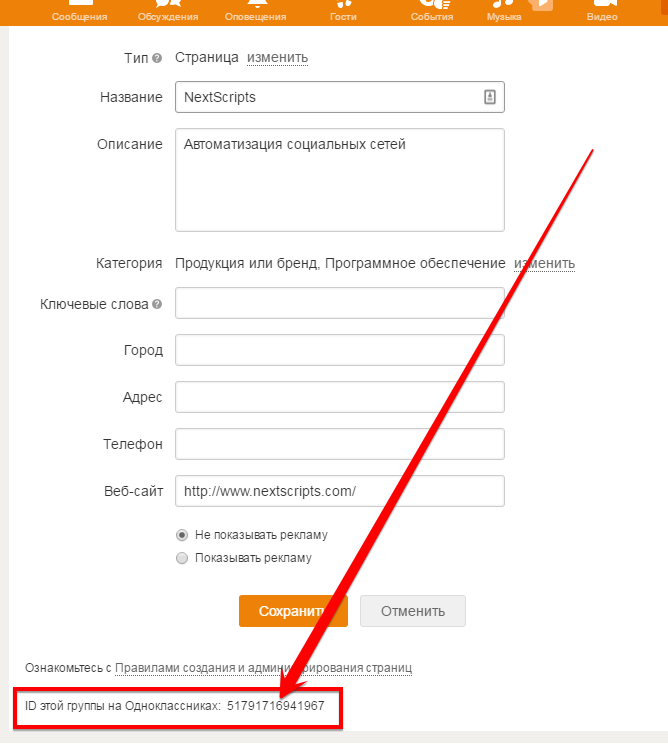Click the Страница type value text
The image size is (668, 746).
206,58
